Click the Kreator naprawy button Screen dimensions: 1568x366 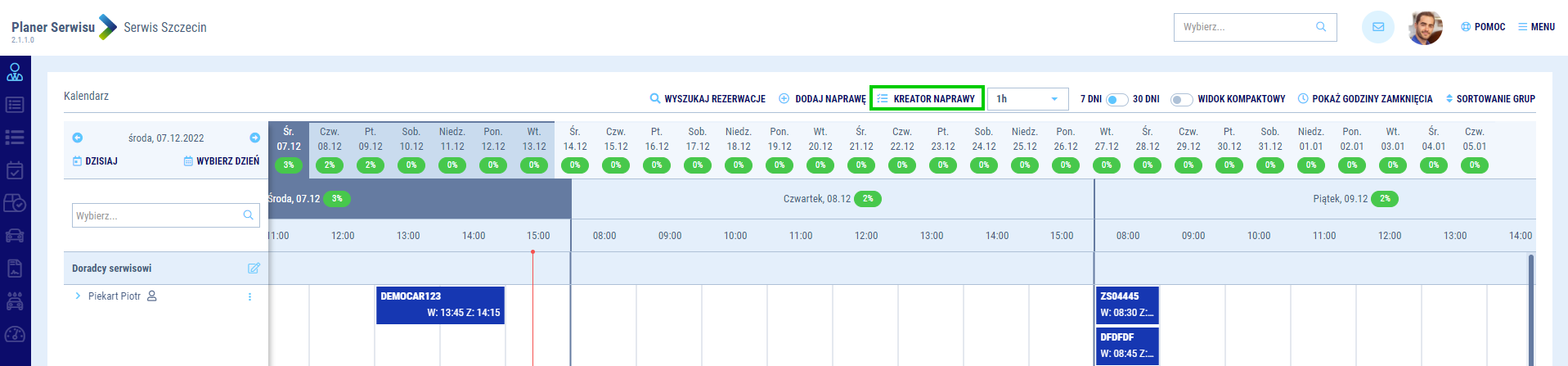927,99
